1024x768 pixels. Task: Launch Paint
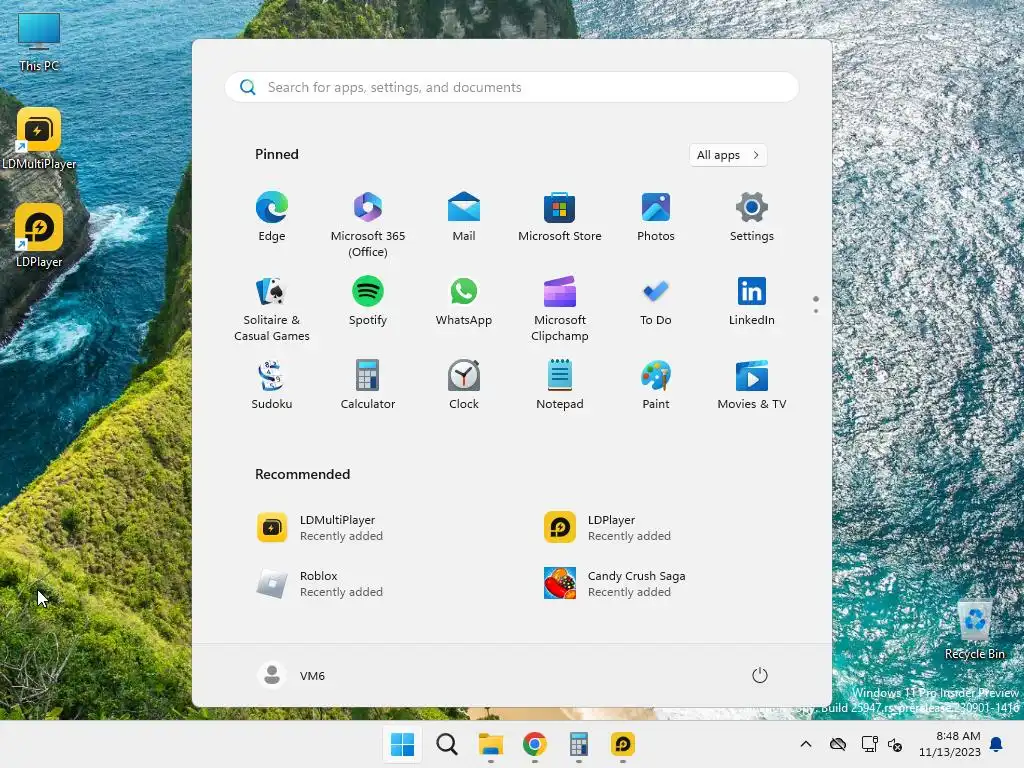click(x=656, y=385)
